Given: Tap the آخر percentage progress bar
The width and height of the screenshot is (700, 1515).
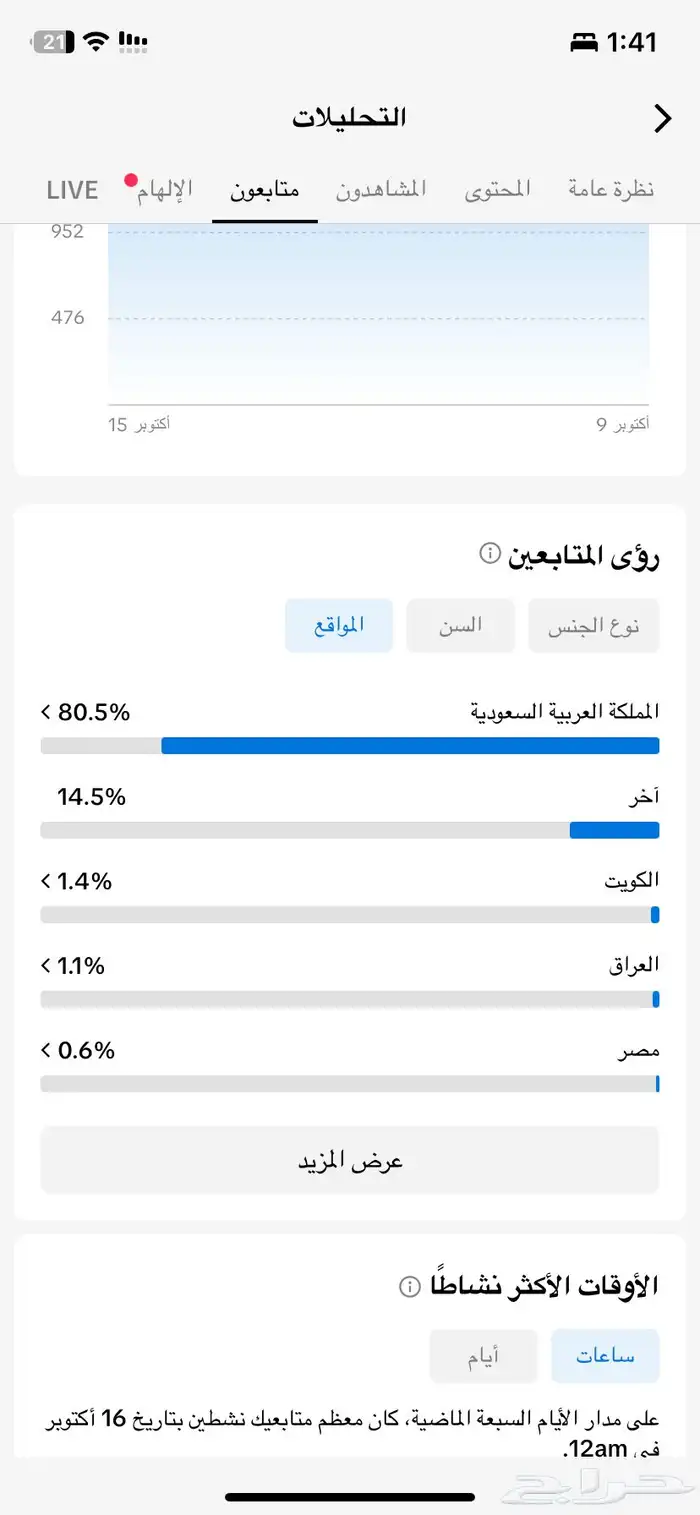Looking at the screenshot, I should click(349, 829).
